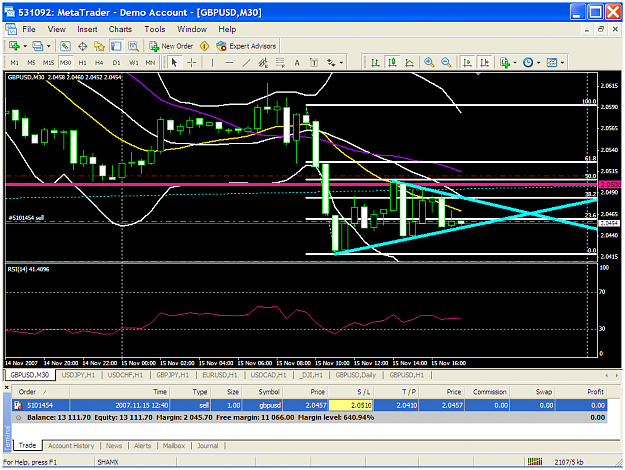Switch to bar chart view
This screenshot has height=470, width=625.
pos(375,63)
